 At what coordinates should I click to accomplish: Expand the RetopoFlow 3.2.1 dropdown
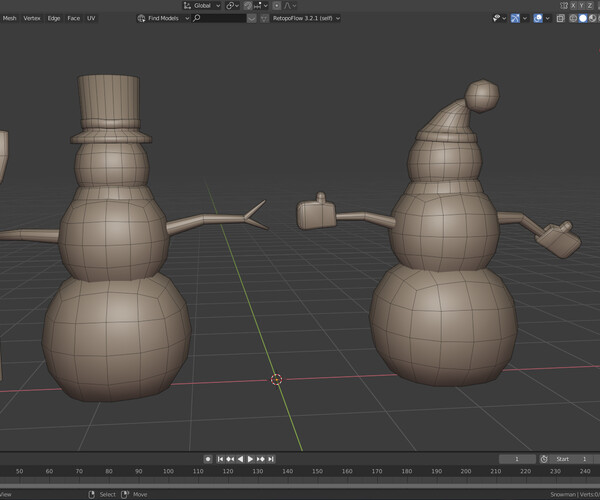tap(306, 18)
